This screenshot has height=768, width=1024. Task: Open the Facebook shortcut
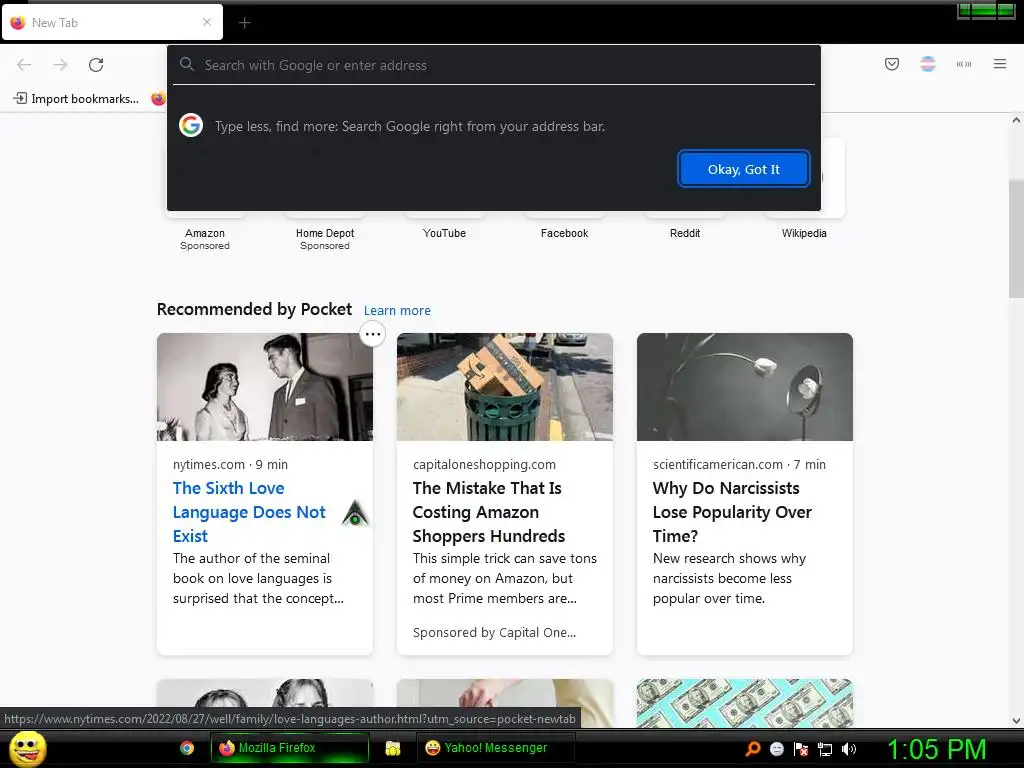click(x=564, y=233)
